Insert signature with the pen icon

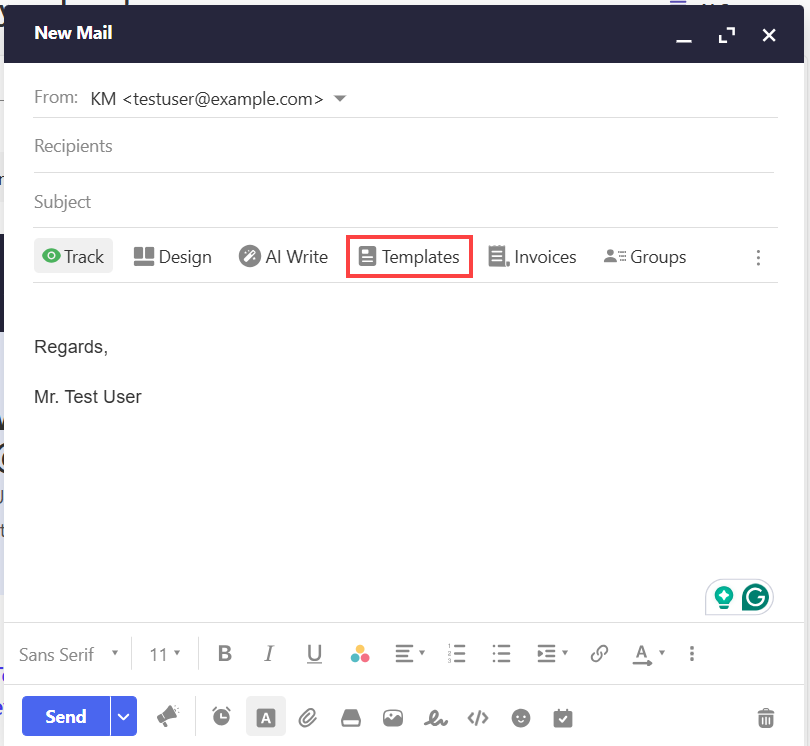click(x=435, y=718)
